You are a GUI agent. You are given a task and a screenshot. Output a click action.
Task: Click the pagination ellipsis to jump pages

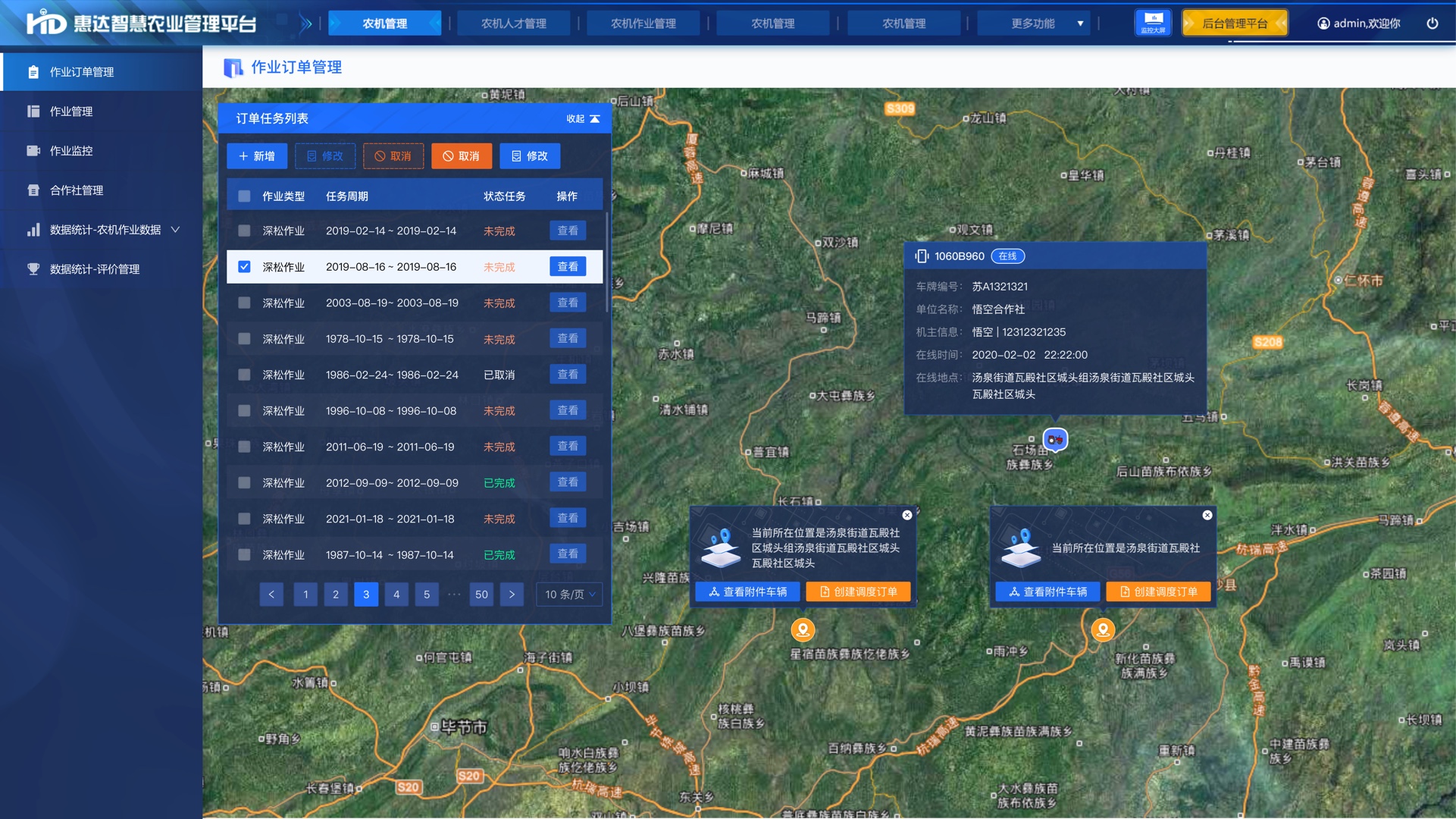[x=454, y=595]
